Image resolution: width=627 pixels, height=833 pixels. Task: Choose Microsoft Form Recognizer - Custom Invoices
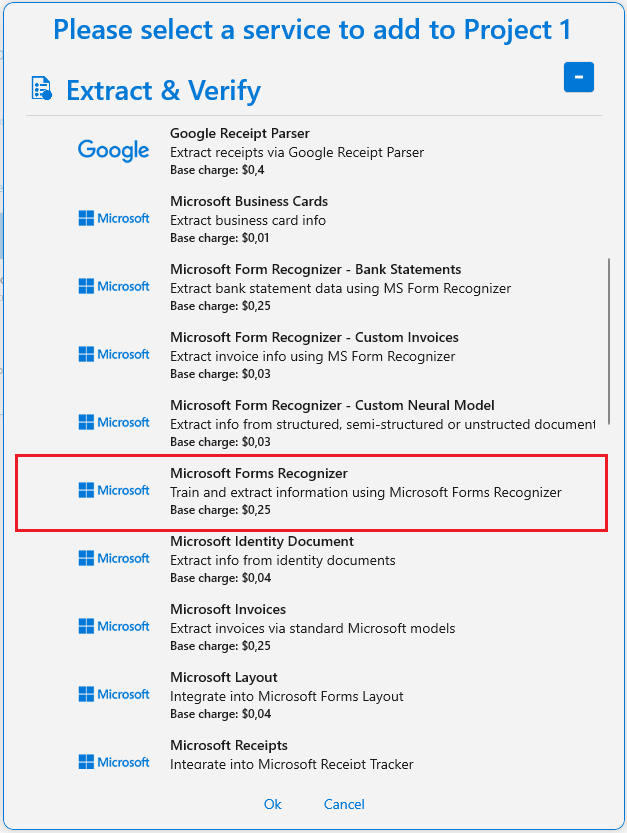314,337
